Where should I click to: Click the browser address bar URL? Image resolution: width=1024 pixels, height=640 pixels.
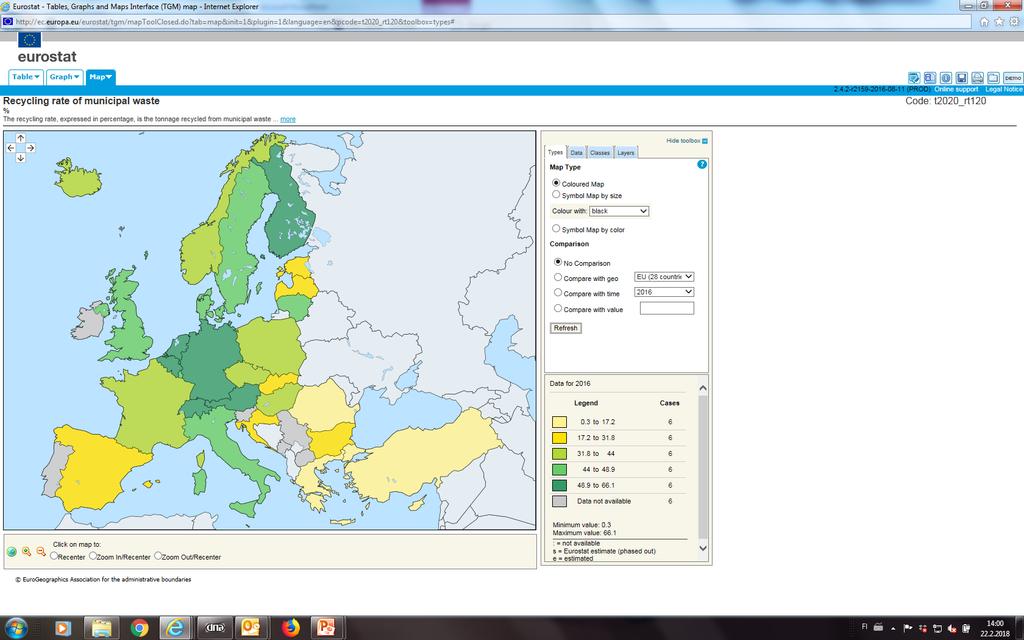[235, 22]
